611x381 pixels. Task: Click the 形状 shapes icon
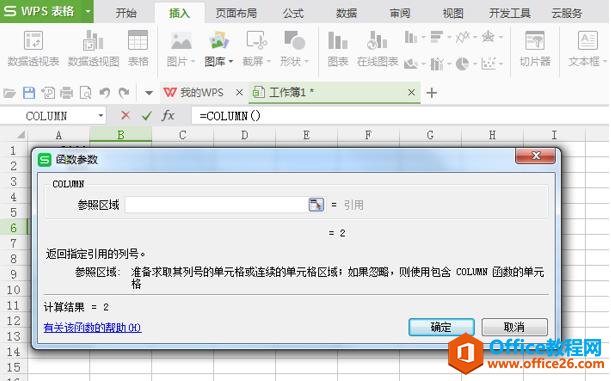point(294,41)
